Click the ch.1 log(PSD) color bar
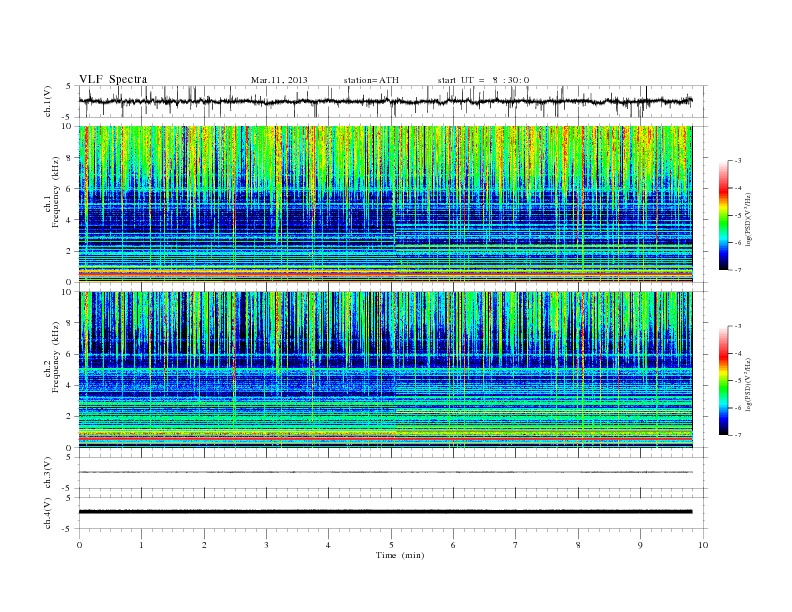792x612 pixels. tap(724, 215)
